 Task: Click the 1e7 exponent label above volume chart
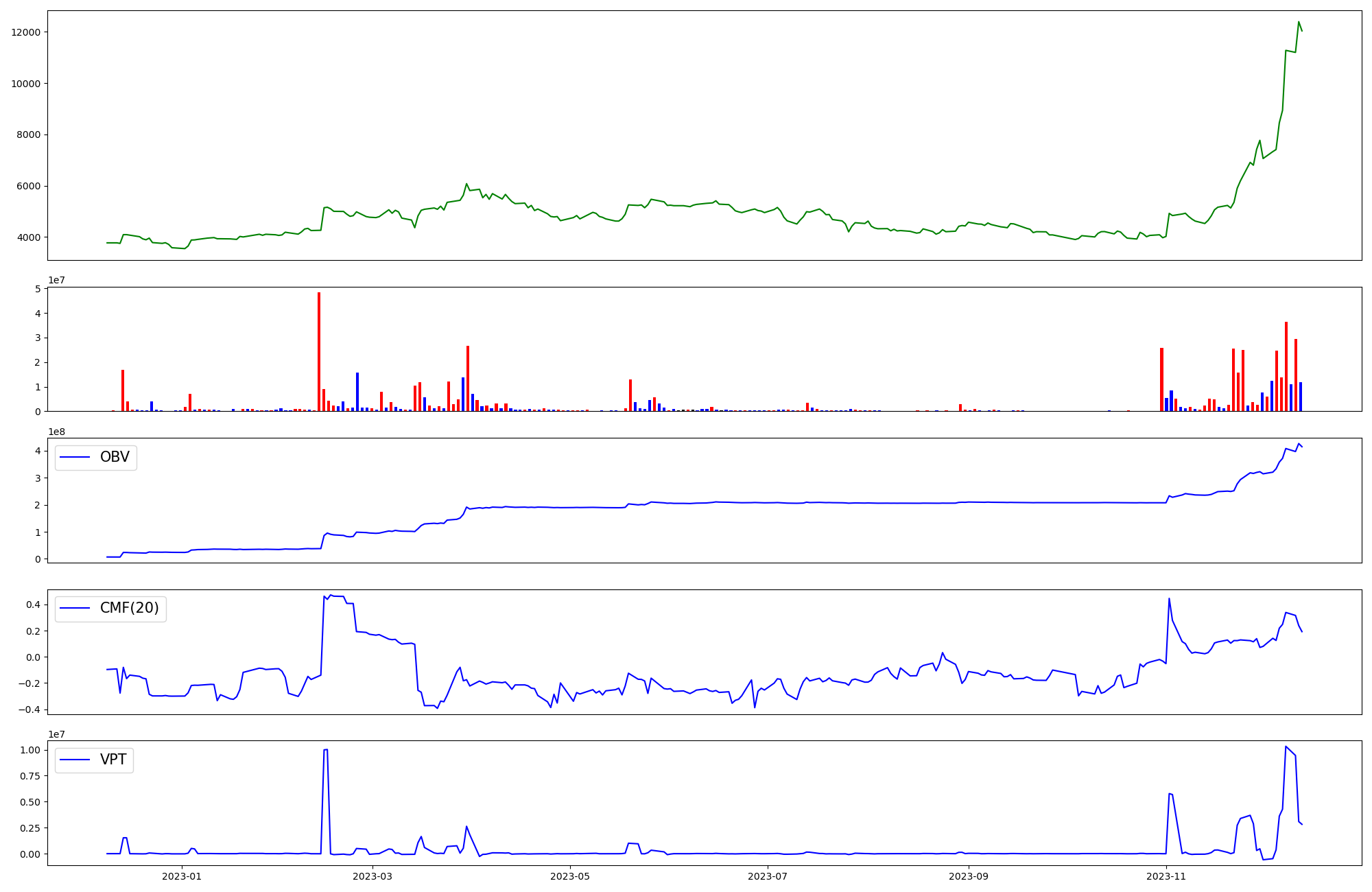[x=56, y=281]
